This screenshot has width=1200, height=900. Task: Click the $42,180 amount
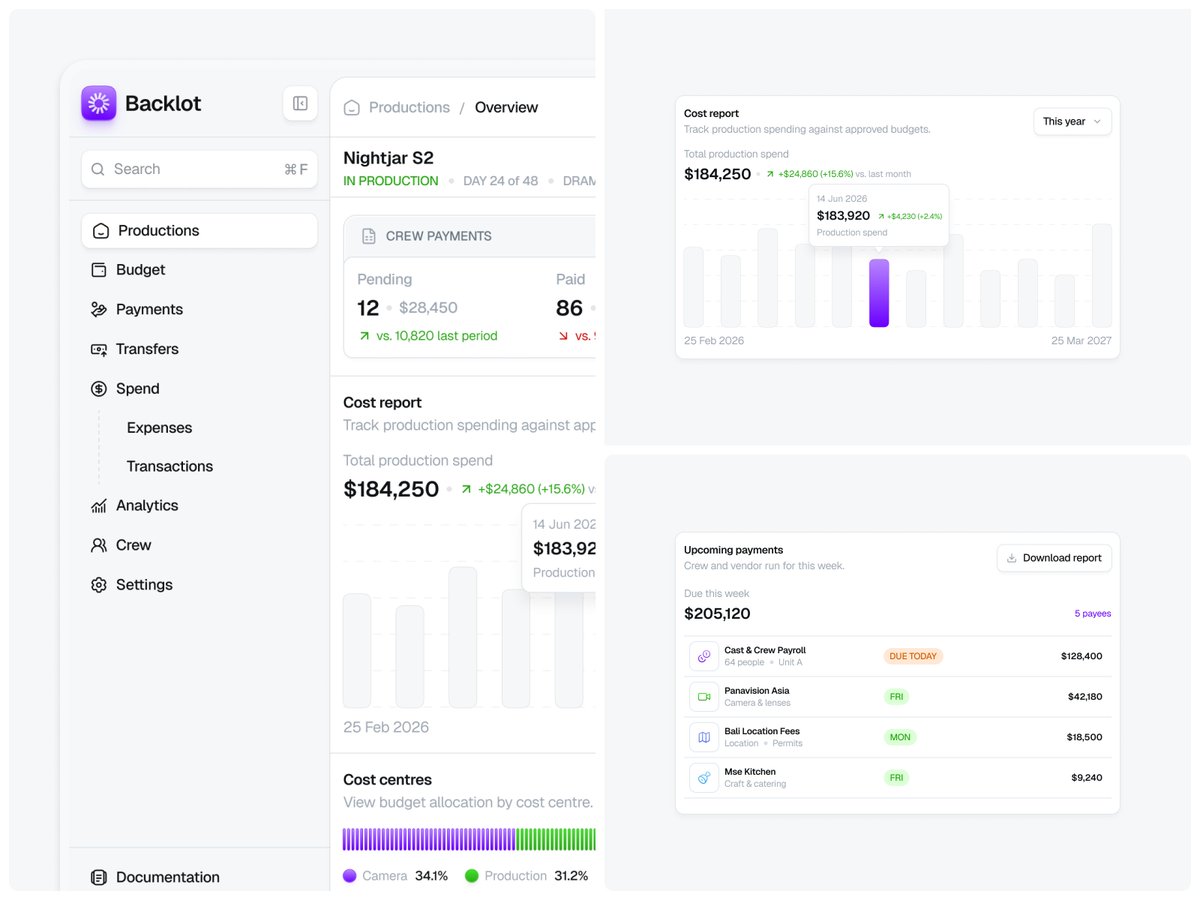tap(1085, 697)
